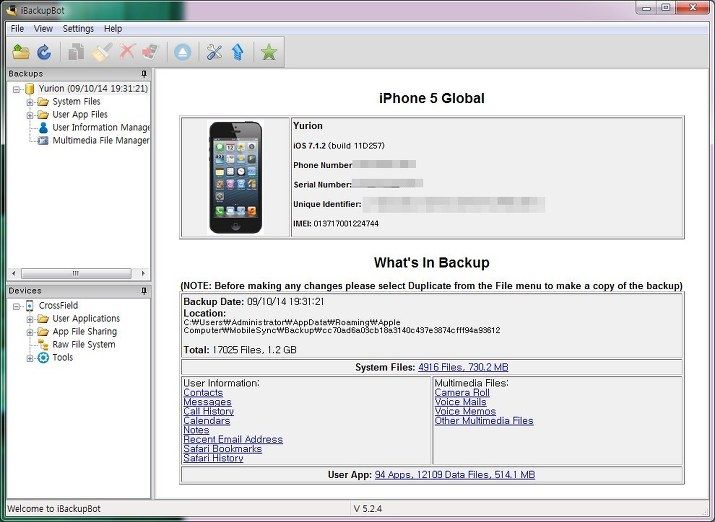The height and width of the screenshot is (522, 715).
Task: Open the Calendars link
Action: tap(207, 421)
